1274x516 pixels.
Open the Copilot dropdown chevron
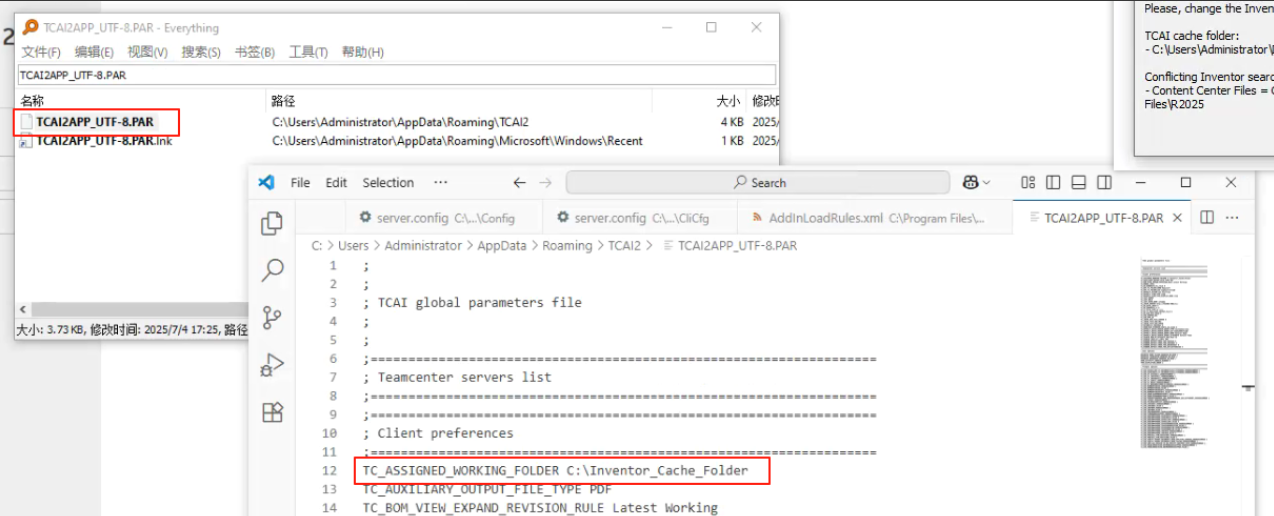[987, 183]
